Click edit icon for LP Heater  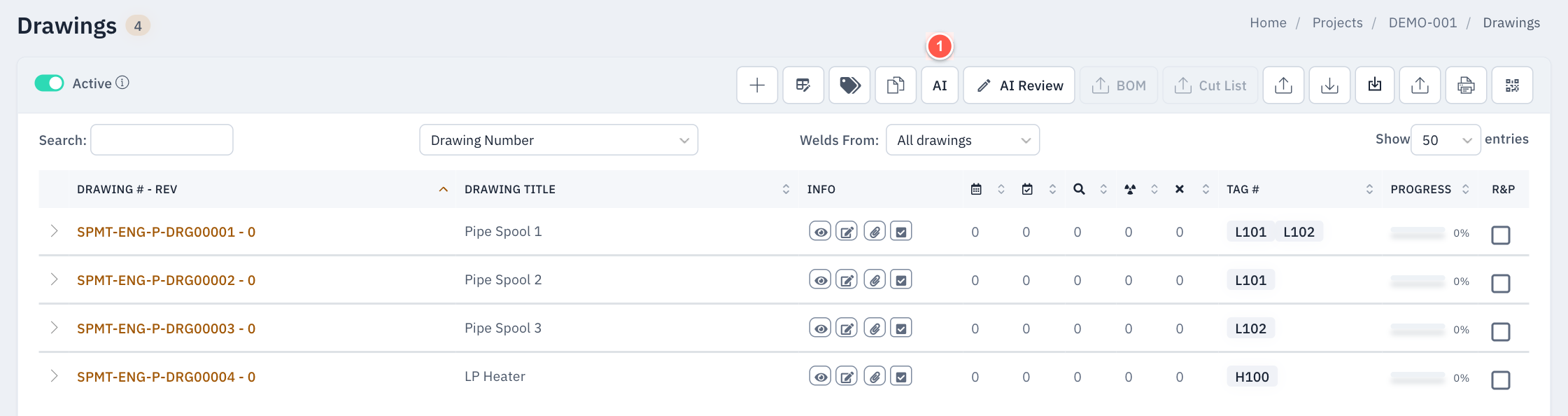click(x=847, y=376)
